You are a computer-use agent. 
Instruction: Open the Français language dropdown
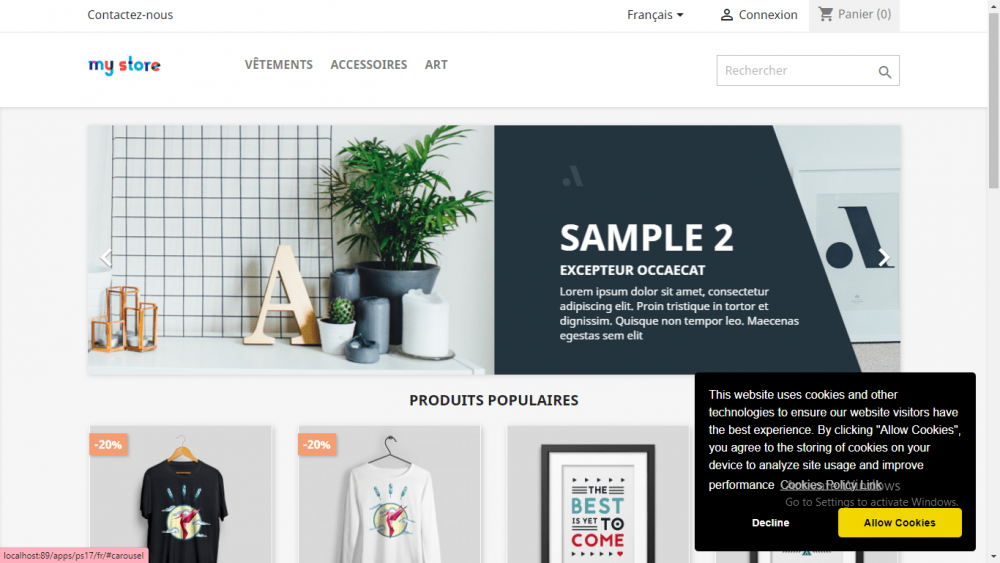click(655, 15)
